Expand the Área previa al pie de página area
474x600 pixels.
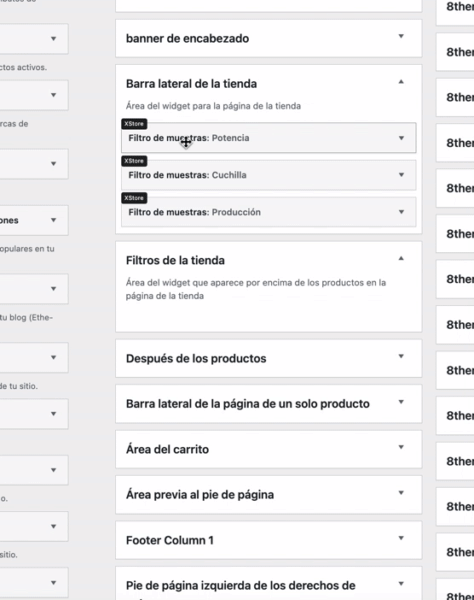[x=401, y=493]
